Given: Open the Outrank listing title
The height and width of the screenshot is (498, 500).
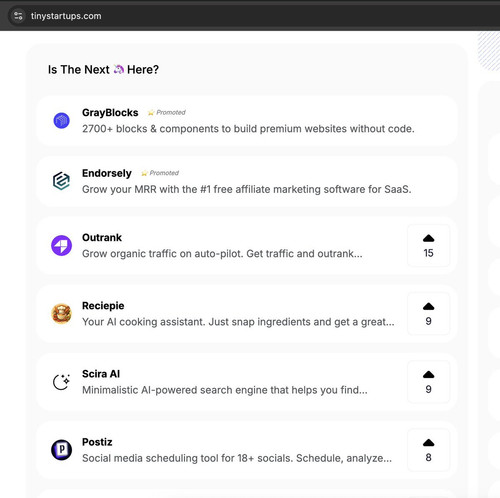Looking at the screenshot, I should [x=102, y=238].
